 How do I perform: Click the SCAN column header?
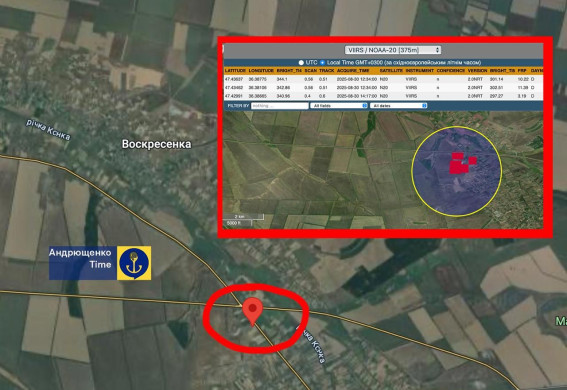coord(310,71)
